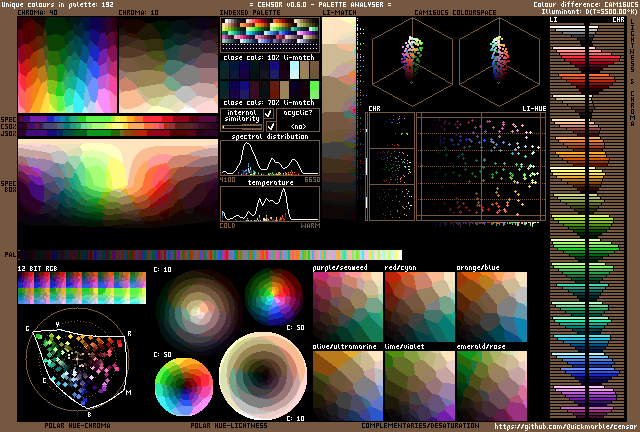Select the red/cyan desaturation thumbnail
Viewport: 640px width, 432px height.
(418, 303)
